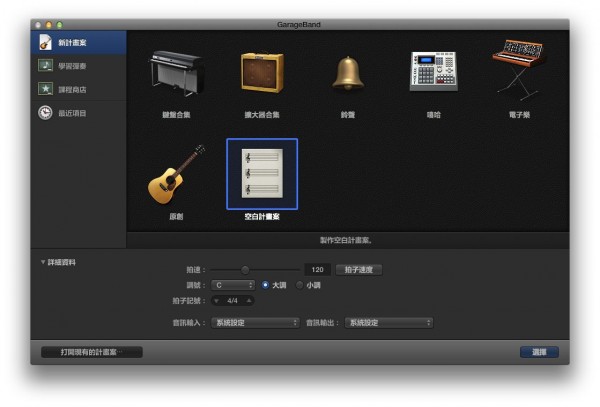Open 新計畫案 in the sidebar
Viewport: 600px width, 407px height.
[x=78, y=43]
